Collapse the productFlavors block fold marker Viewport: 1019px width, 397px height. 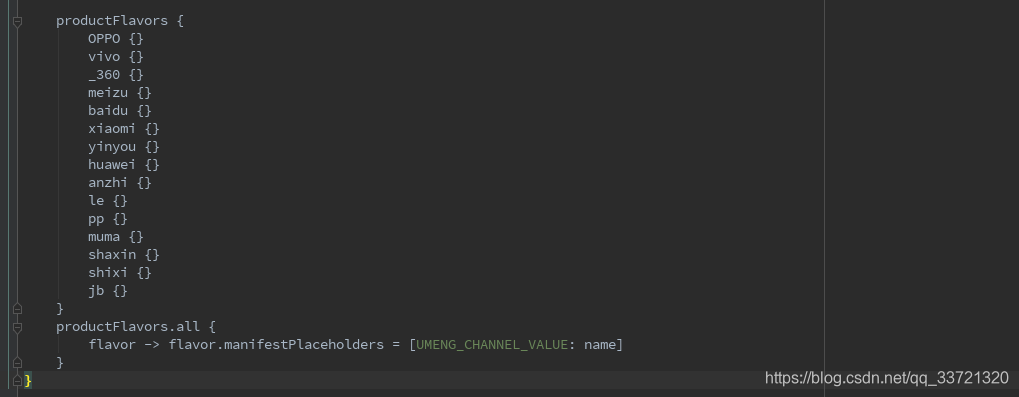(x=18, y=21)
